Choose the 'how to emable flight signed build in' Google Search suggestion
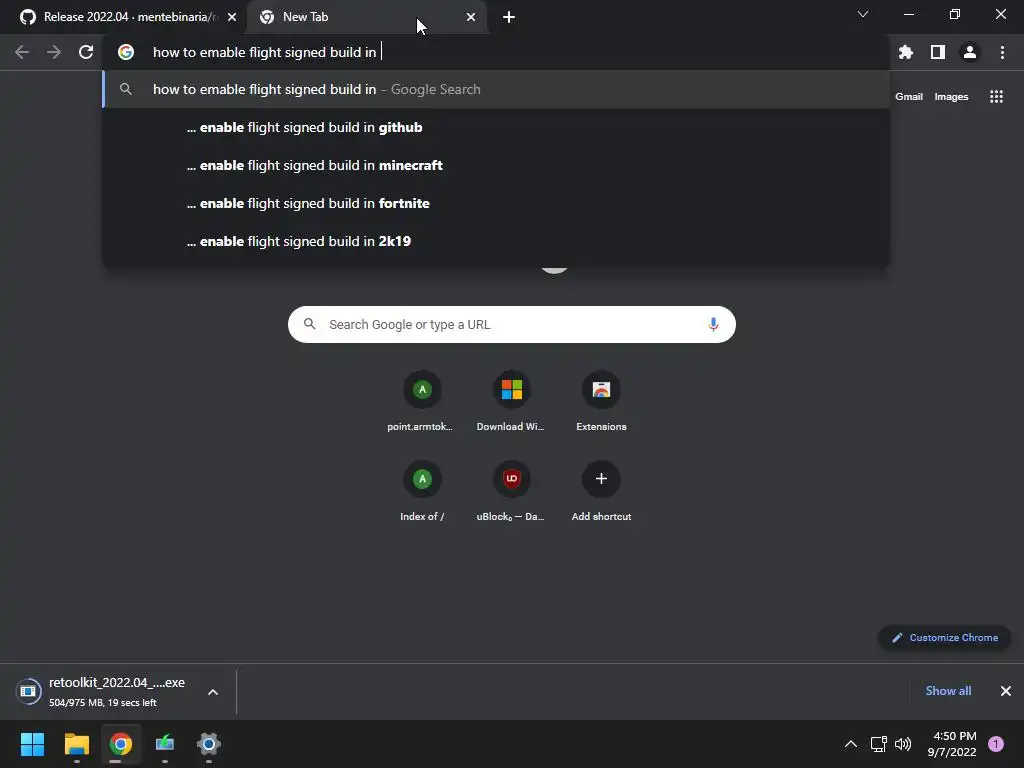Screen dimensions: 1024x768 (496, 89)
